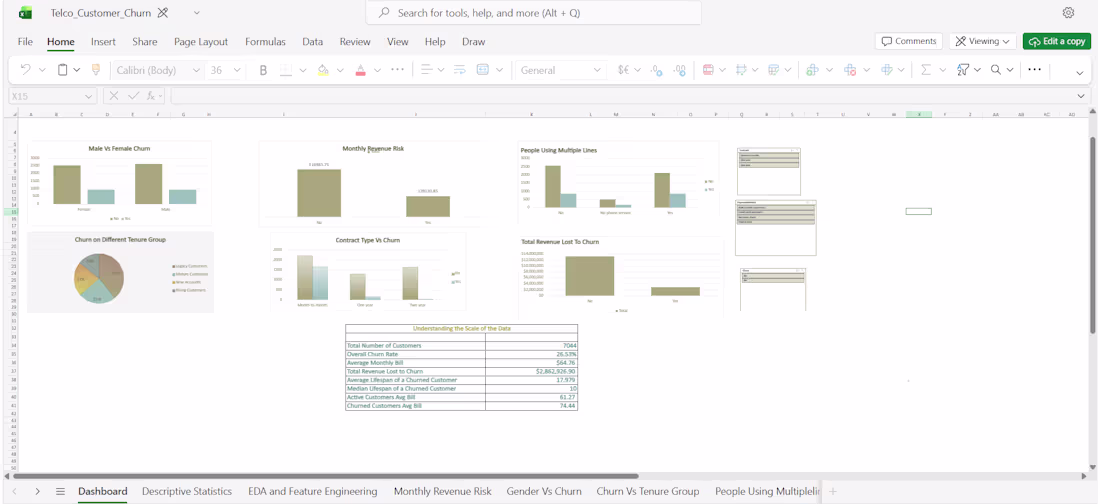Viewport: 1100px width, 504px height.
Task: Apply the red font color
Action: tap(360, 70)
